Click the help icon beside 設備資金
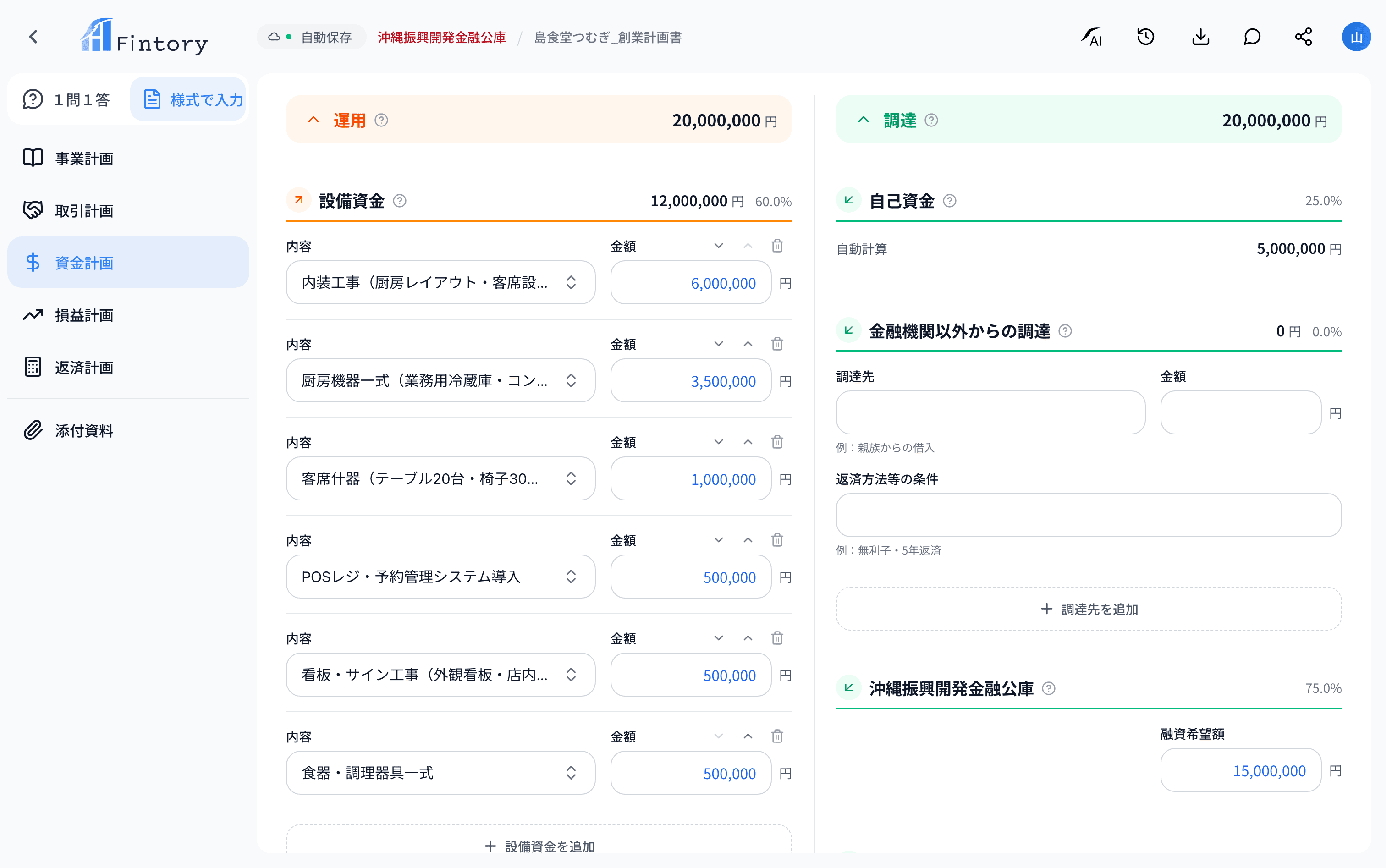Viewport: 1386px width, 868px height. pyautogui.click(x=400, y=201)
